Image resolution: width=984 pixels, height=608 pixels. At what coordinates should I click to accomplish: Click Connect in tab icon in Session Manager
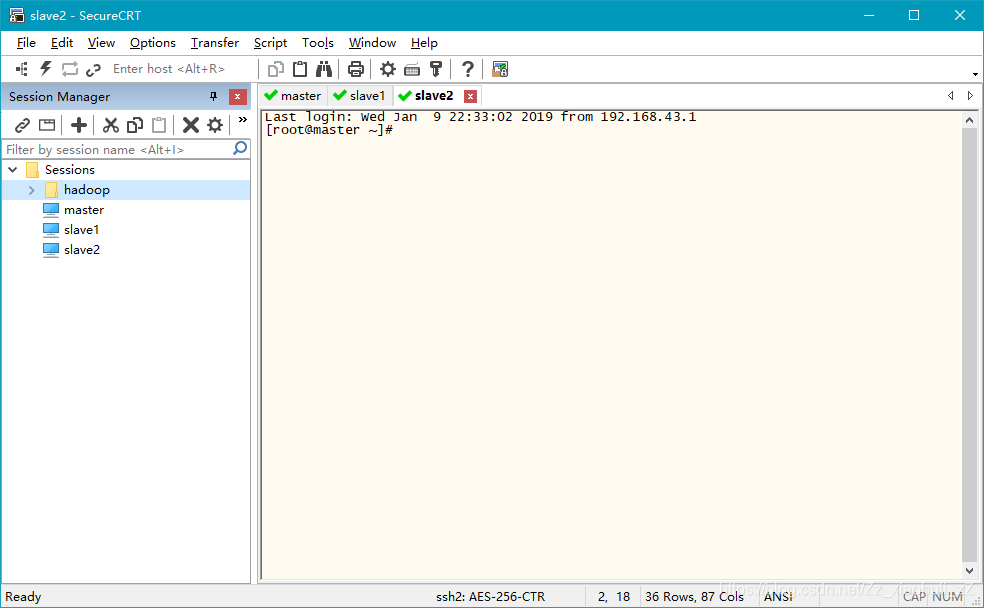(47, 125)
